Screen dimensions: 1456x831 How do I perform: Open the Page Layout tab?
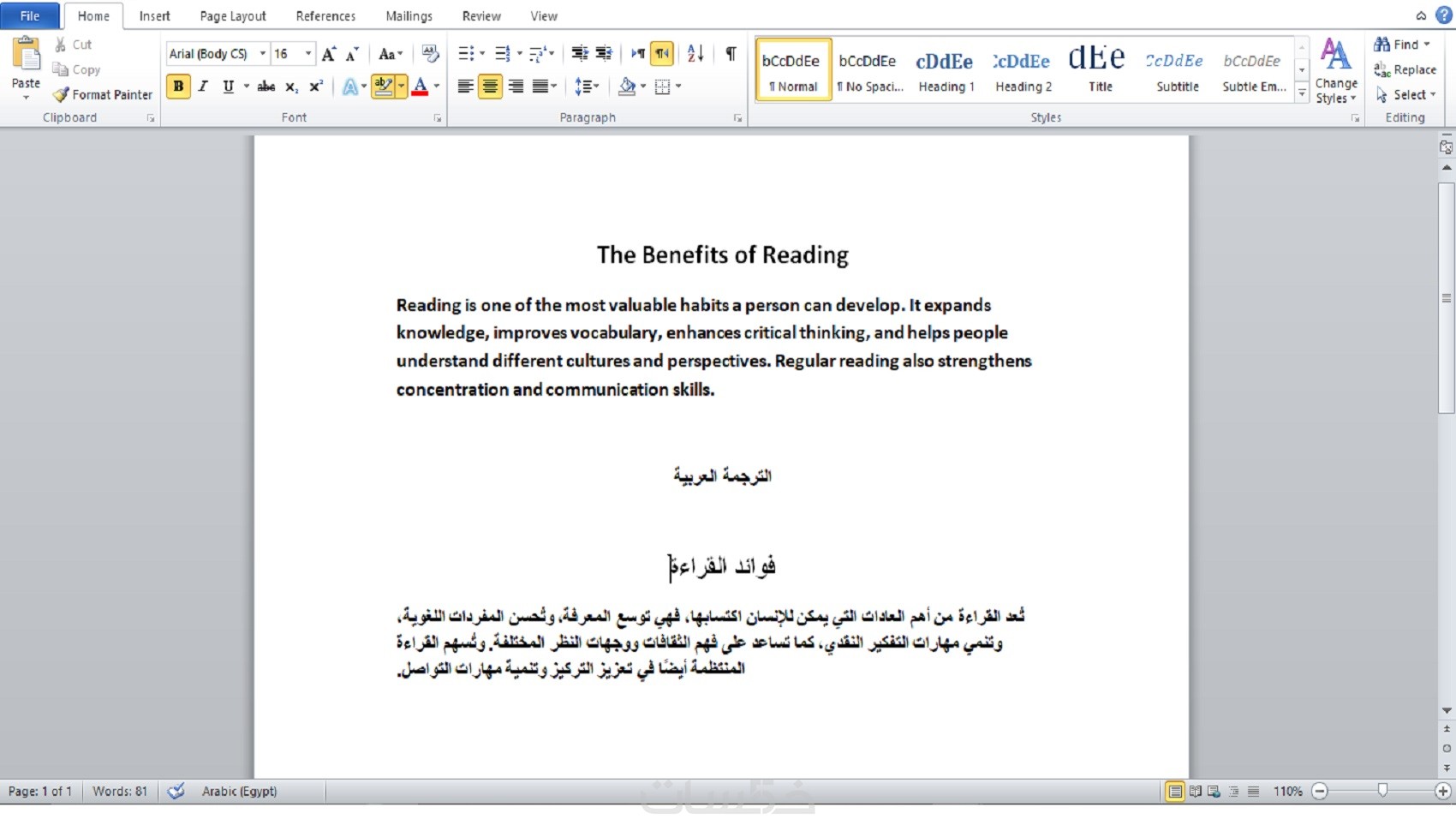click(233, 16)
